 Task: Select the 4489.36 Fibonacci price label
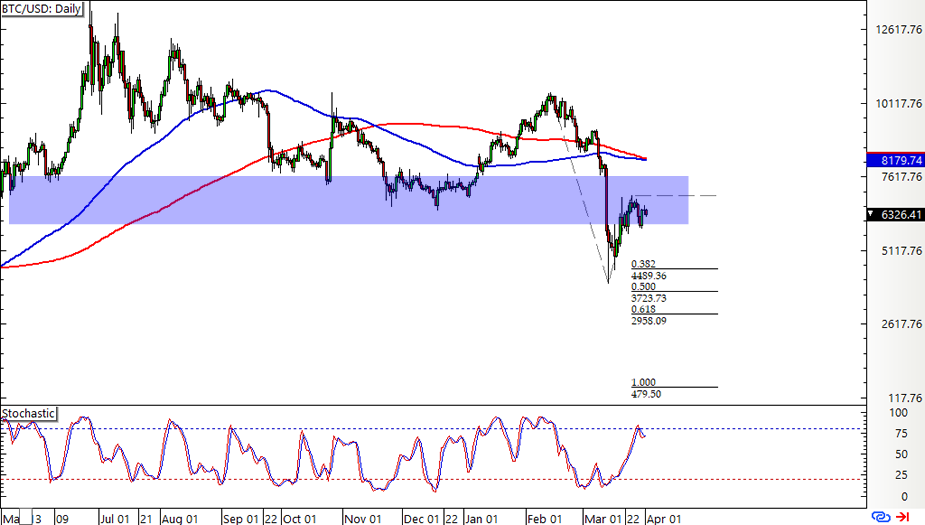[648, 275]
